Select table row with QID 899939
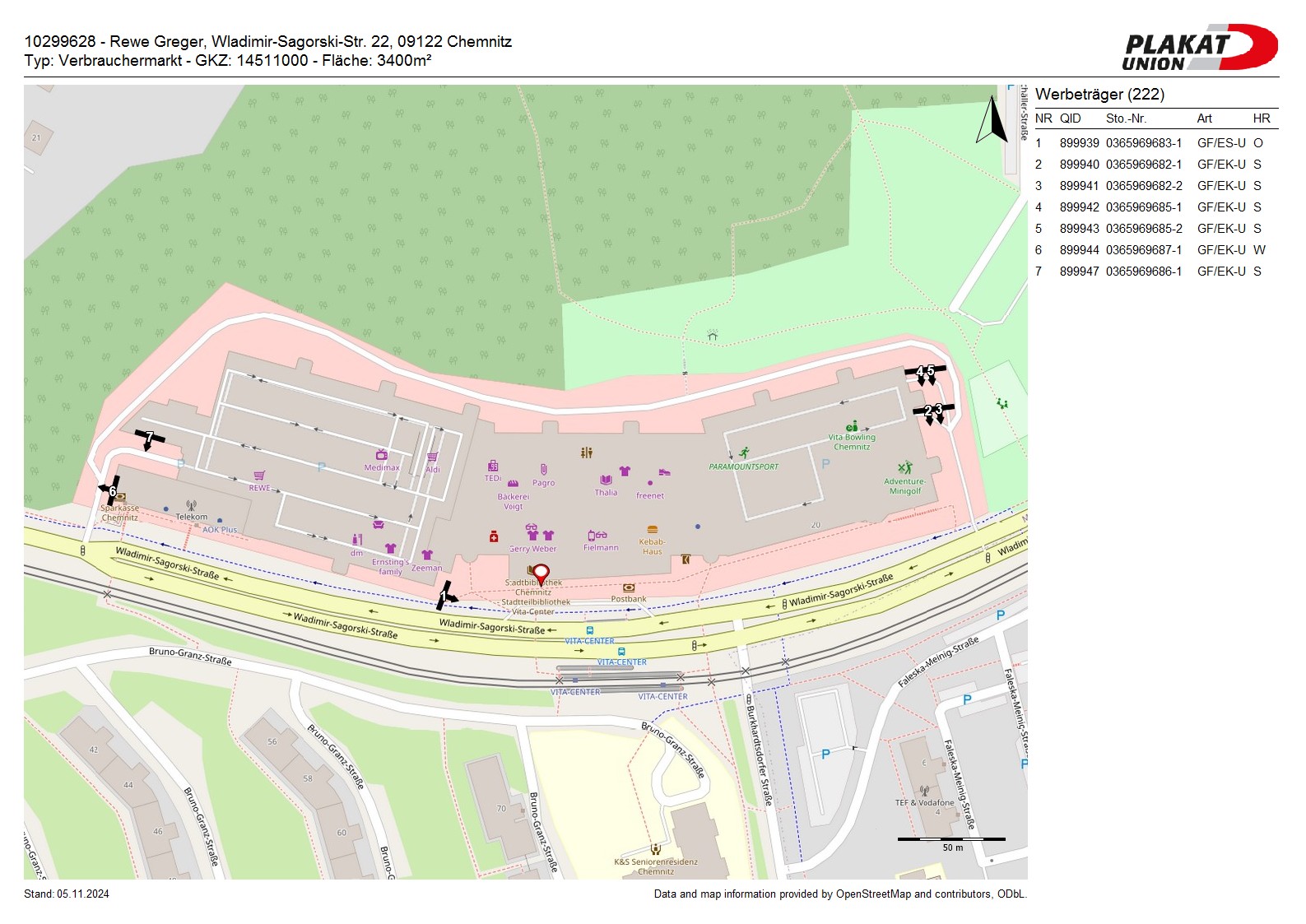Viewport: 1306px width, 924px height. pyautogui.click(x=1152, y=143)
